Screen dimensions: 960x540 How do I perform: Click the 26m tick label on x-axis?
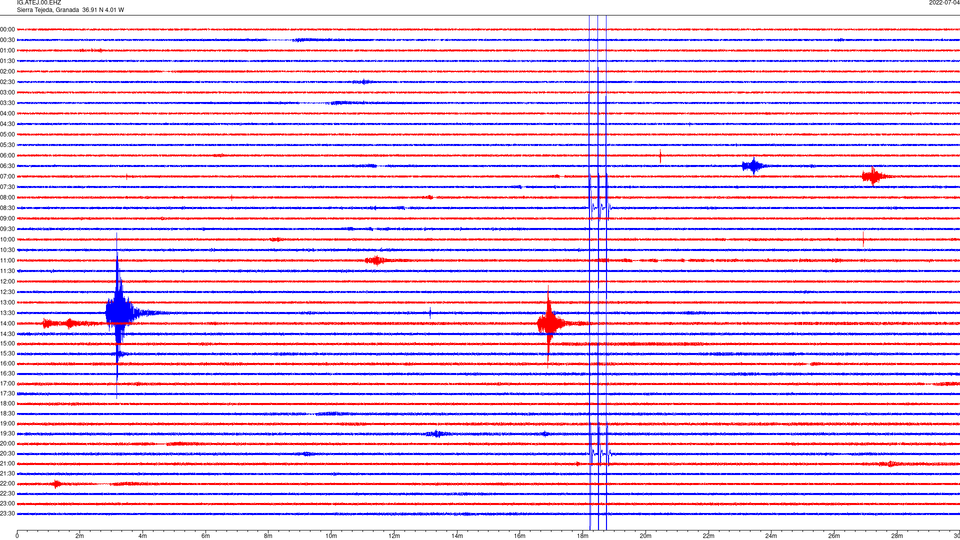pos(834,536)
